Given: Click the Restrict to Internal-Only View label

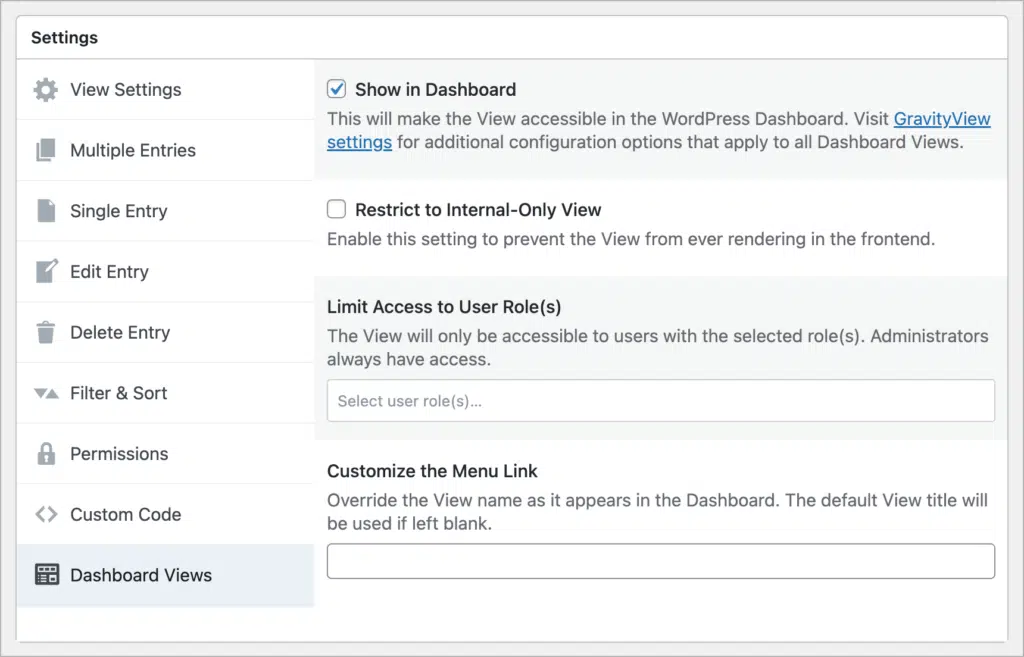Looking at the screenshot, I should coord(478,210).
